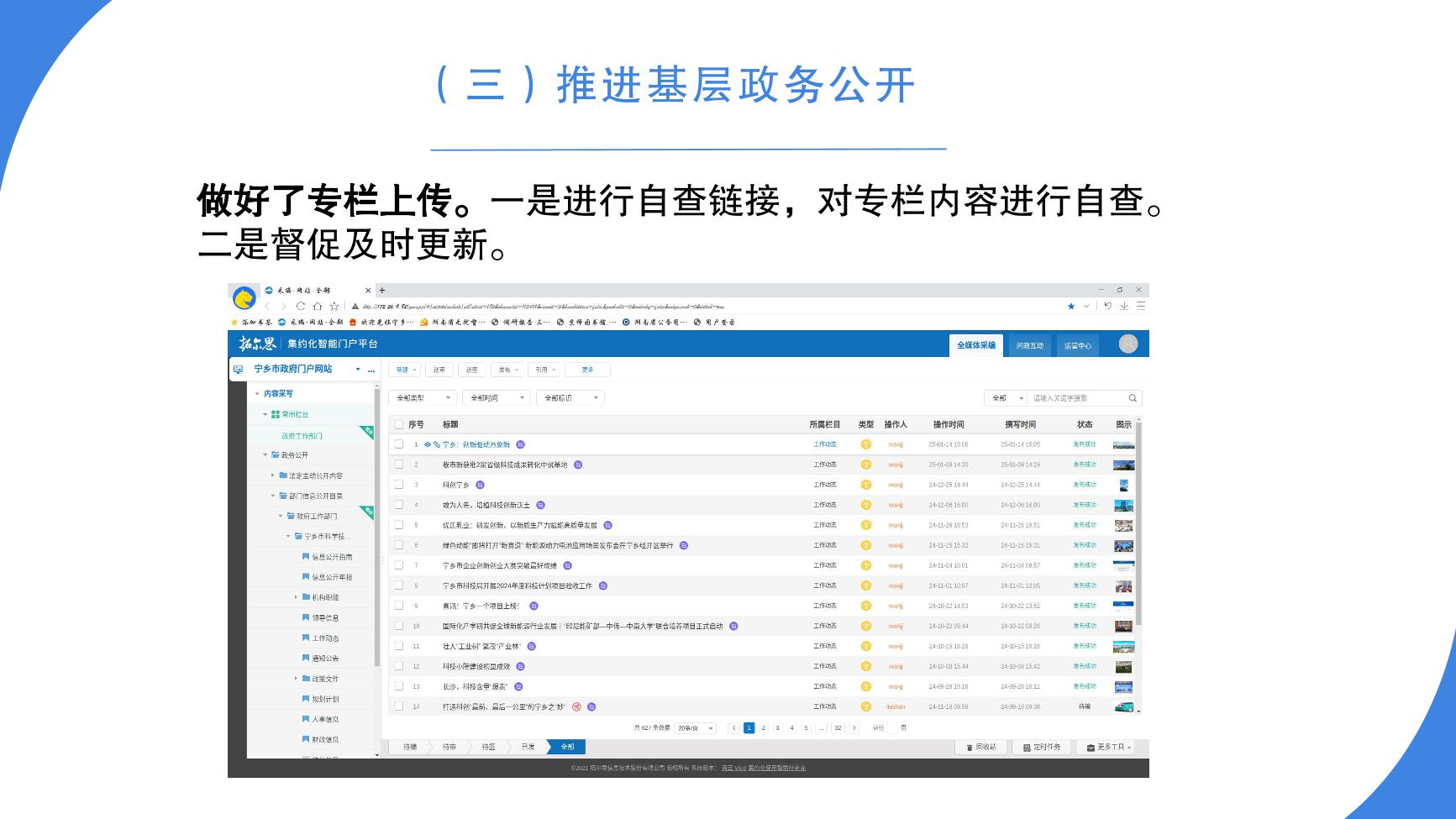Open the 全部类型 dropdown filter
The height and width of the screenshot is (819, 1456).
point(423,398)
